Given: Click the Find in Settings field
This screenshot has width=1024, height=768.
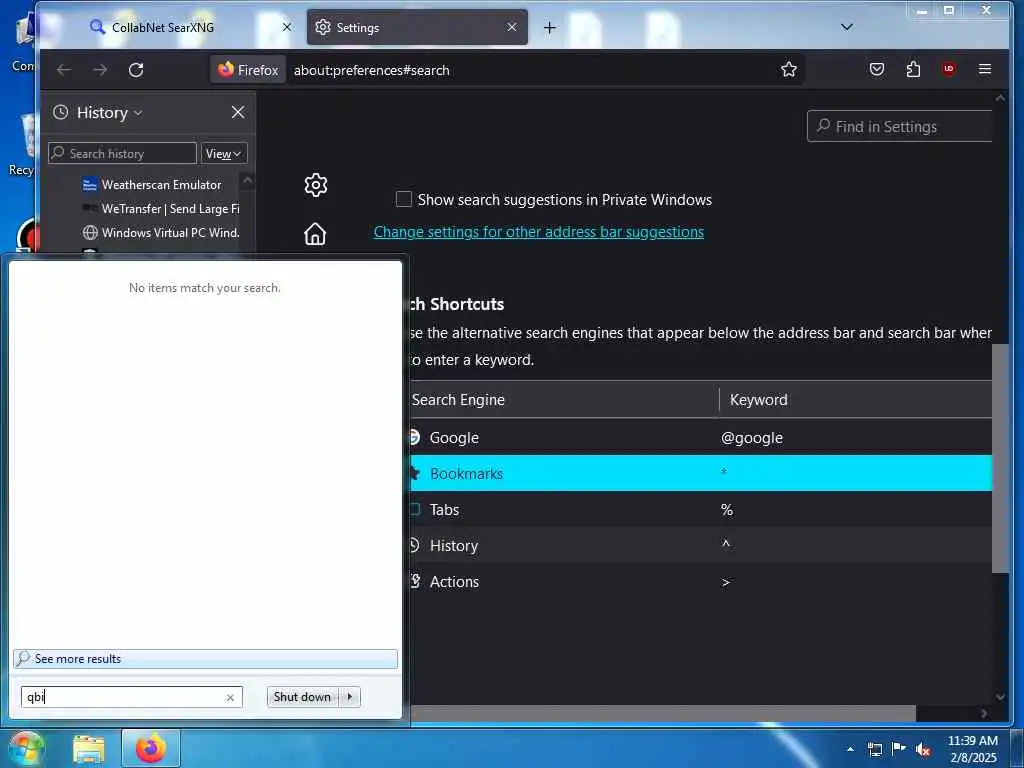Looking at the screenshot, I should [x=900, y=126].
